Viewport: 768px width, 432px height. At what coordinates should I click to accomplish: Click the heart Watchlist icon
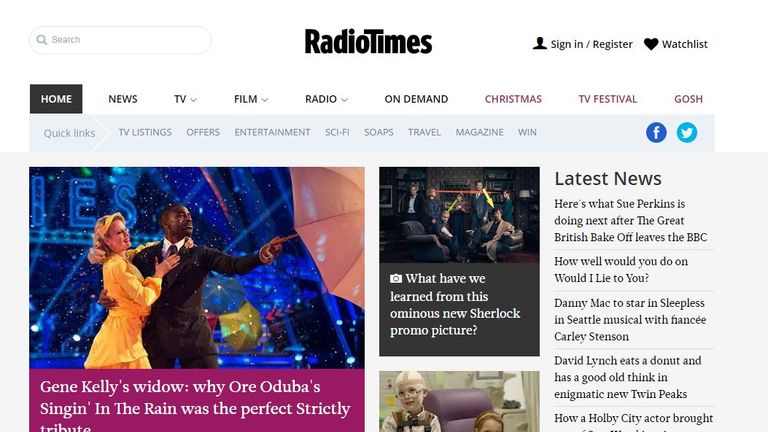[x=651, y=44]
